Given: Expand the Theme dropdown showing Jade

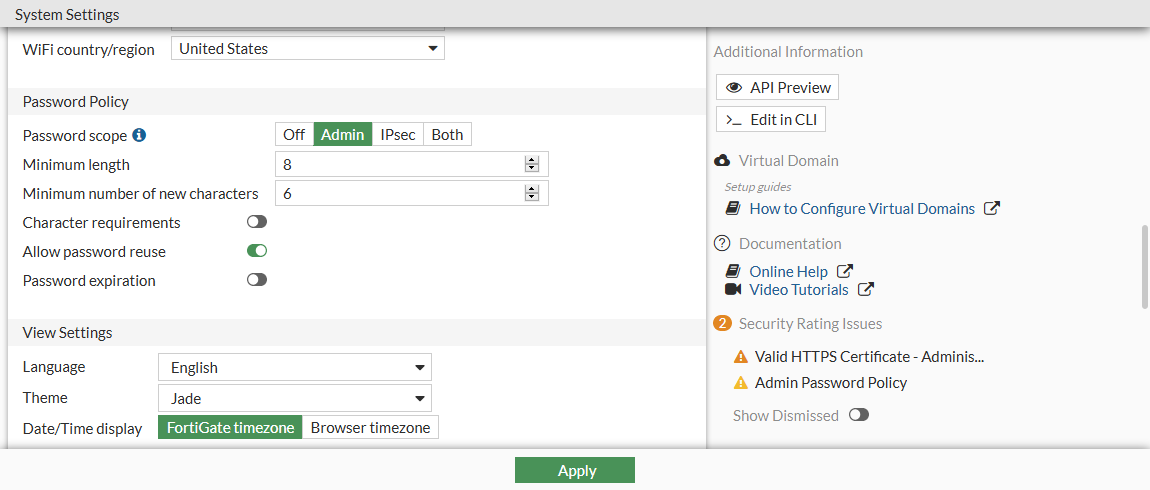Looking at the screenshot, I should pyautogui.click(x=295, y=399).
